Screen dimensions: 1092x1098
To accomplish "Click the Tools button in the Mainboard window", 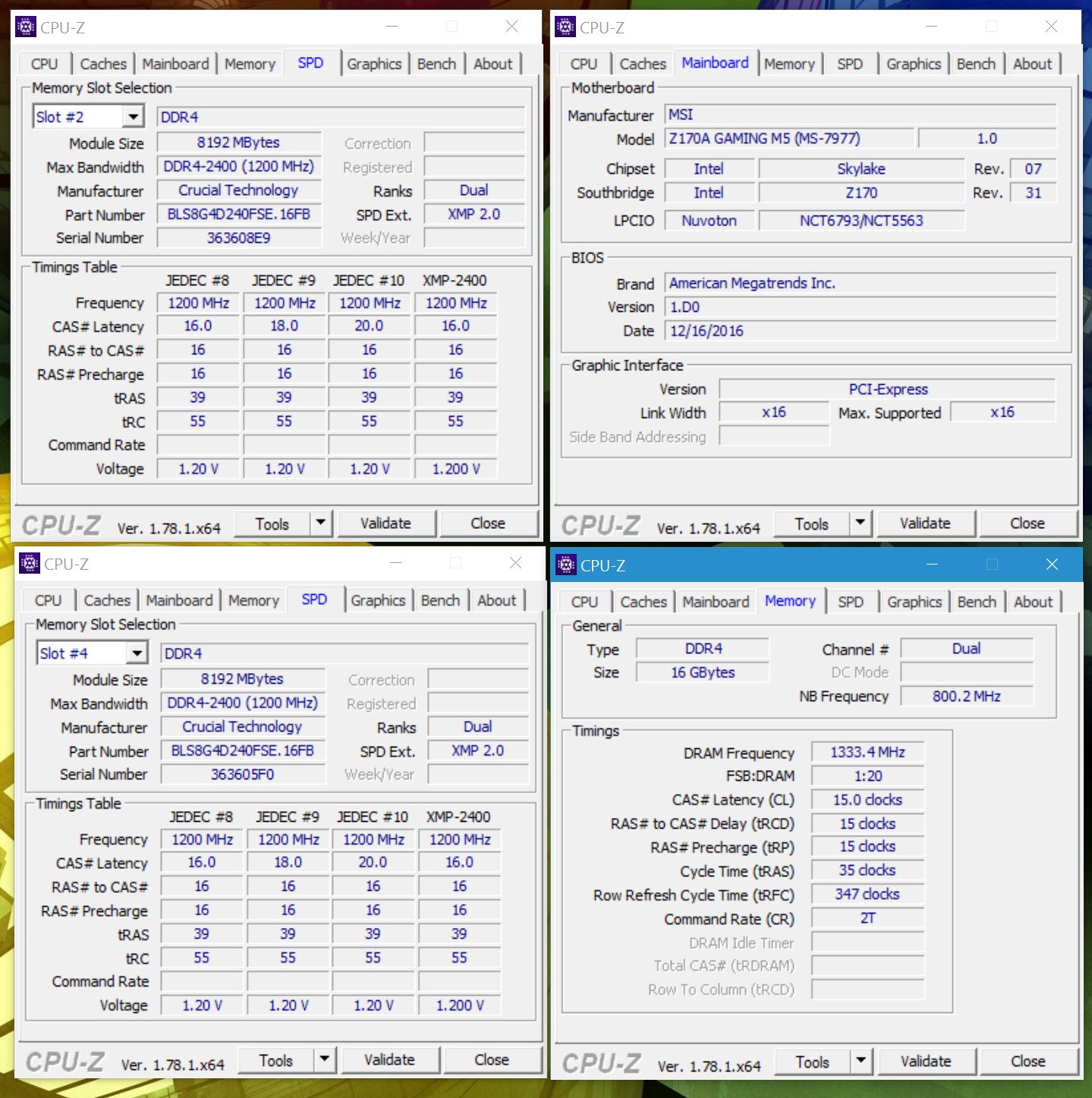I will (812, 524).
